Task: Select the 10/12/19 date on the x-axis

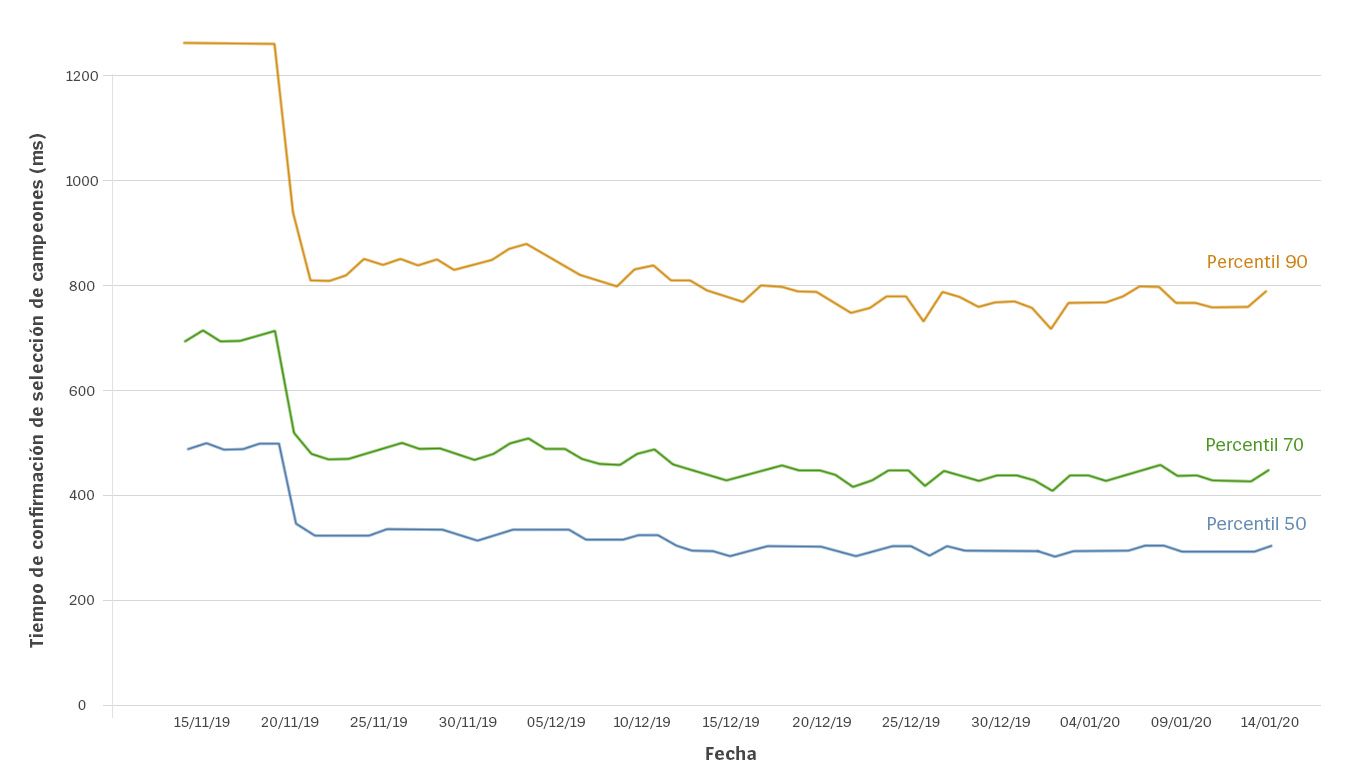Action: [642, 722]
